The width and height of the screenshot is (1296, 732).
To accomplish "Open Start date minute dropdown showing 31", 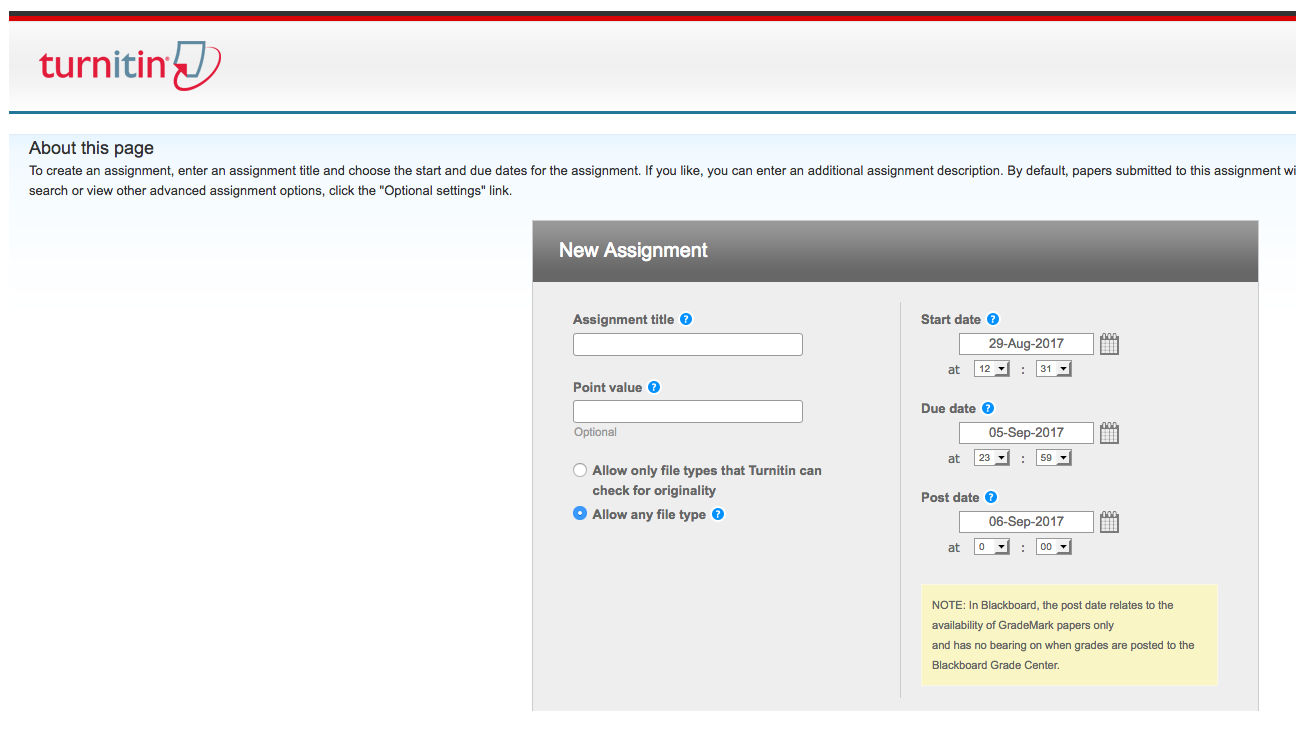I will pos(1054,369).
